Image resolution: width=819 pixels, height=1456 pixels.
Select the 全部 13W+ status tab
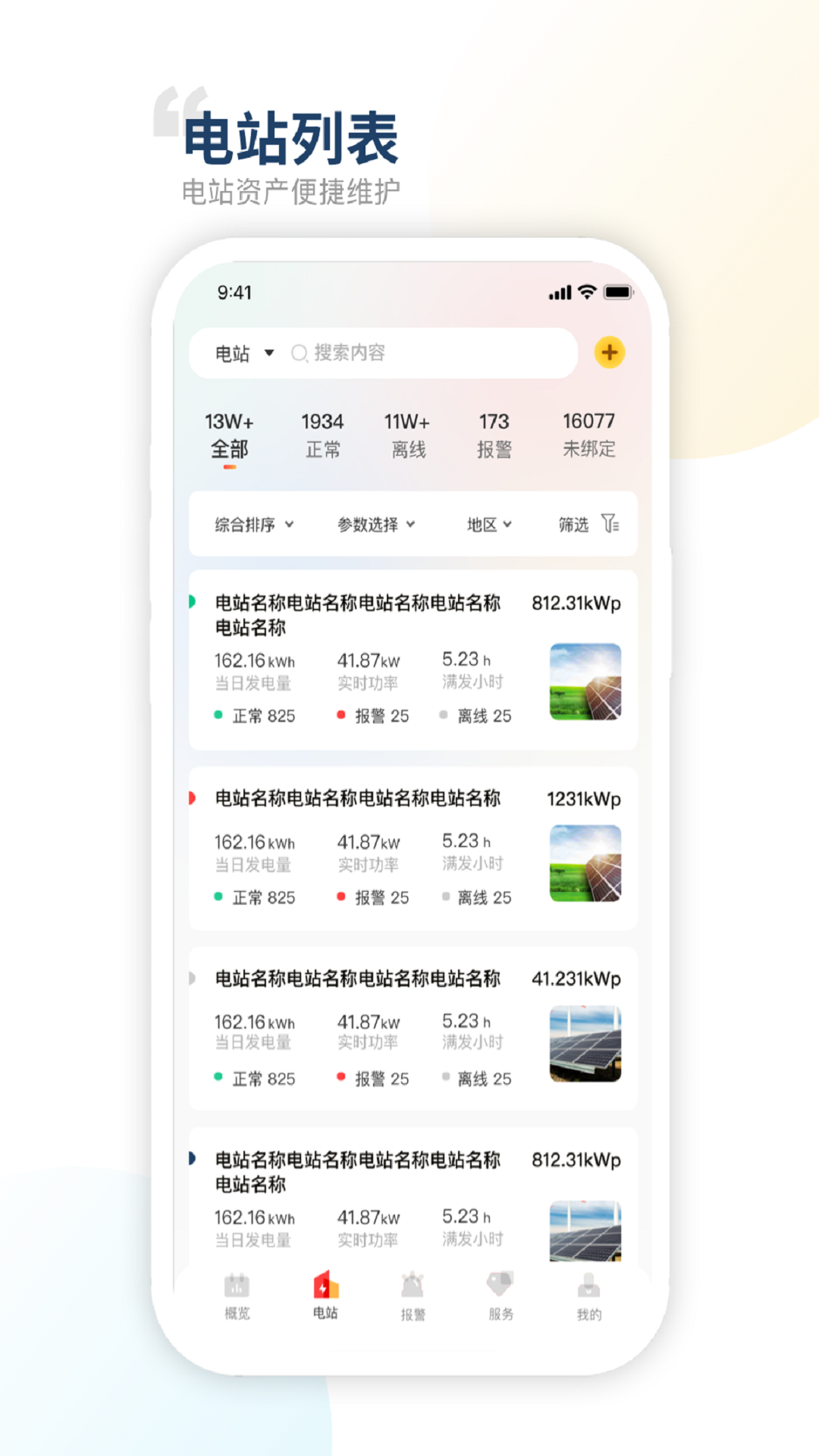[x=229, y=435]
